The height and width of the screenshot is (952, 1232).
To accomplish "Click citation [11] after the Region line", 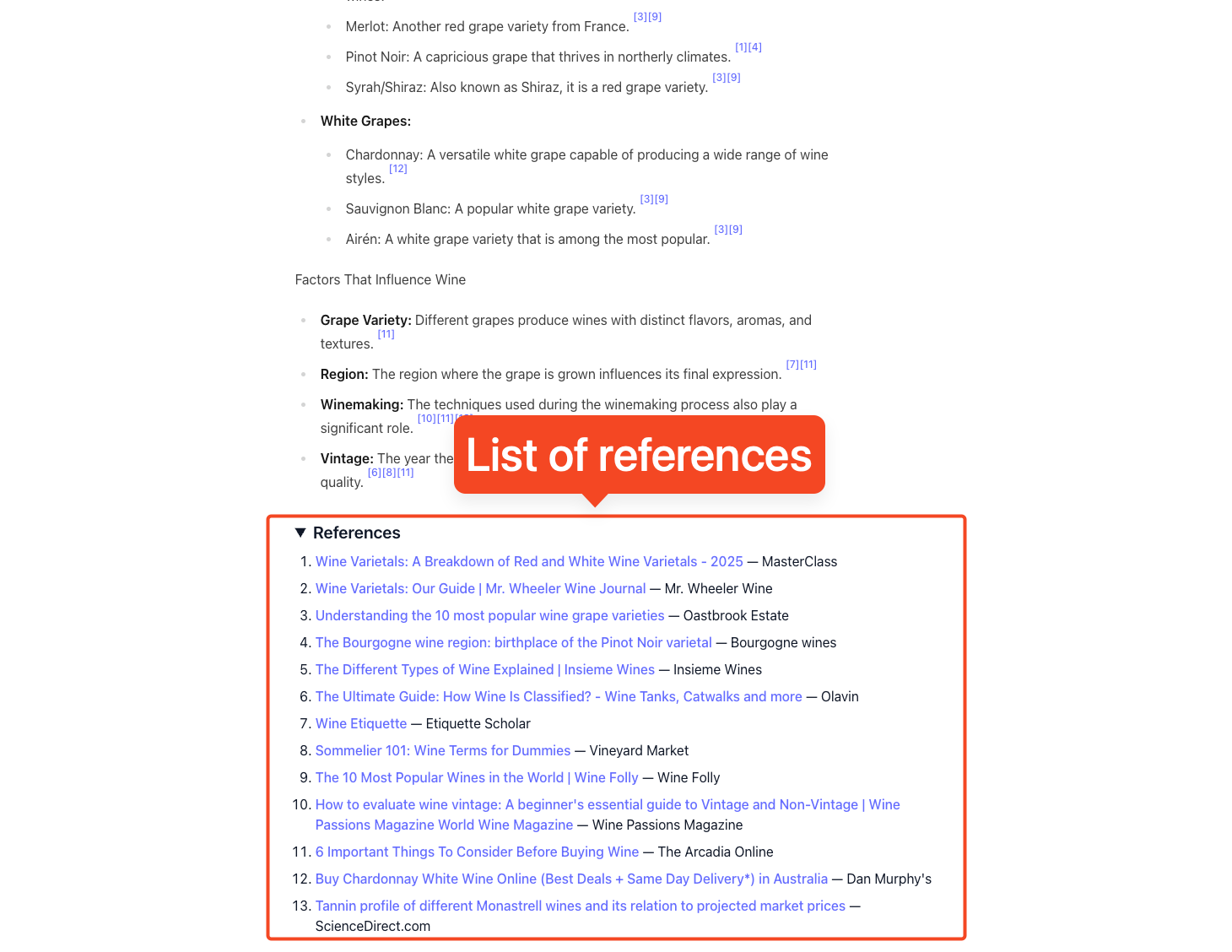I will coord(808,365).
